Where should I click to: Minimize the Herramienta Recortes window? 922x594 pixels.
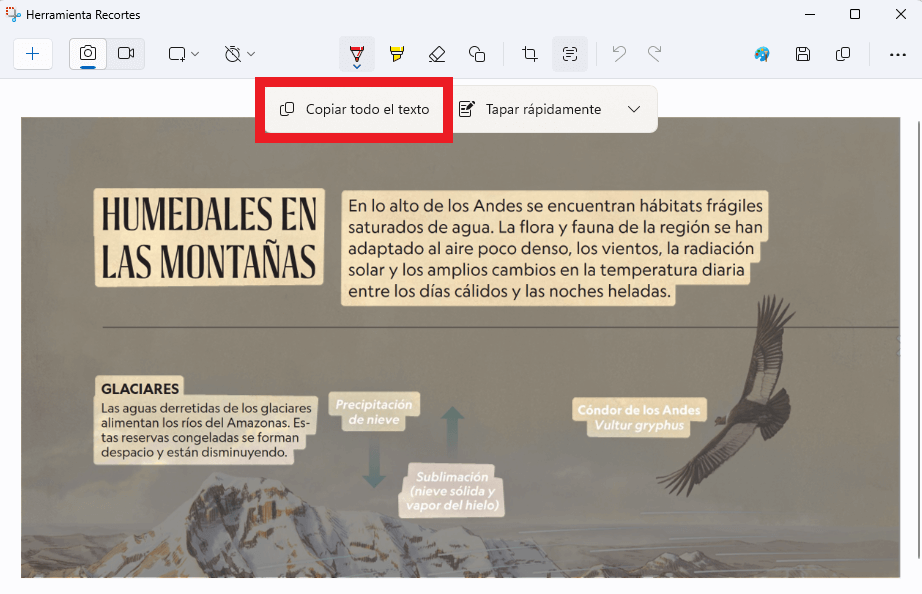click(x=810, y=14)
